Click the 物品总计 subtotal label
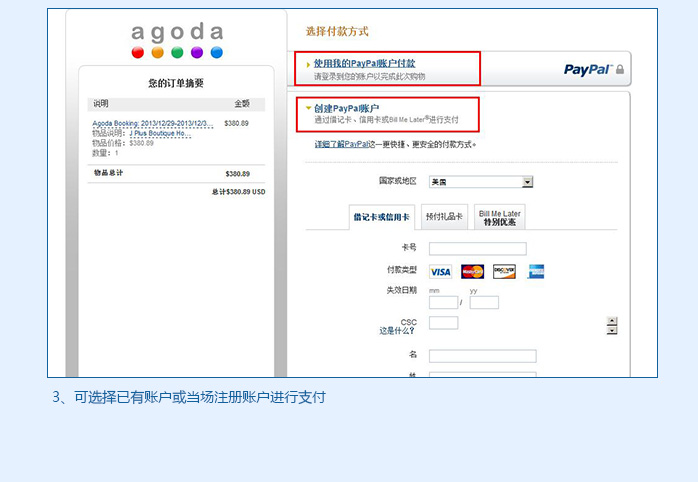The height and width of the screenshot is (482, 698). pos(108,173)
